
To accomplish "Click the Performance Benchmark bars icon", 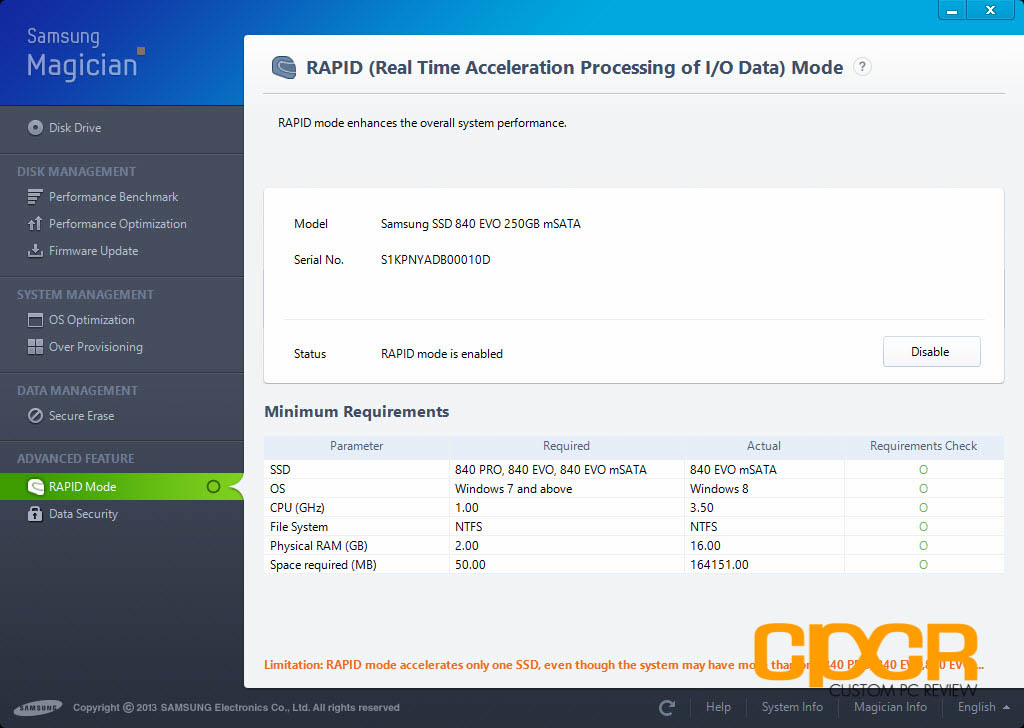I will [35, 197].
